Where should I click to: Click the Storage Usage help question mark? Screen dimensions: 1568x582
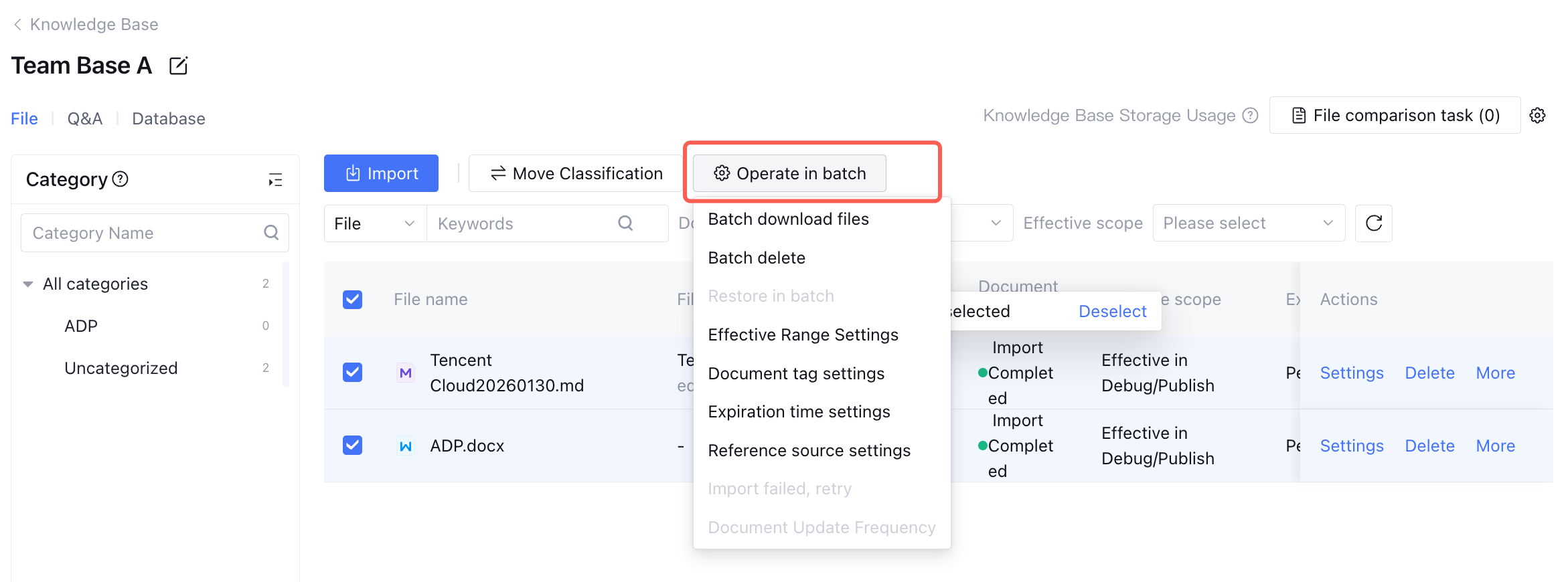click(x=1250, y=116)
